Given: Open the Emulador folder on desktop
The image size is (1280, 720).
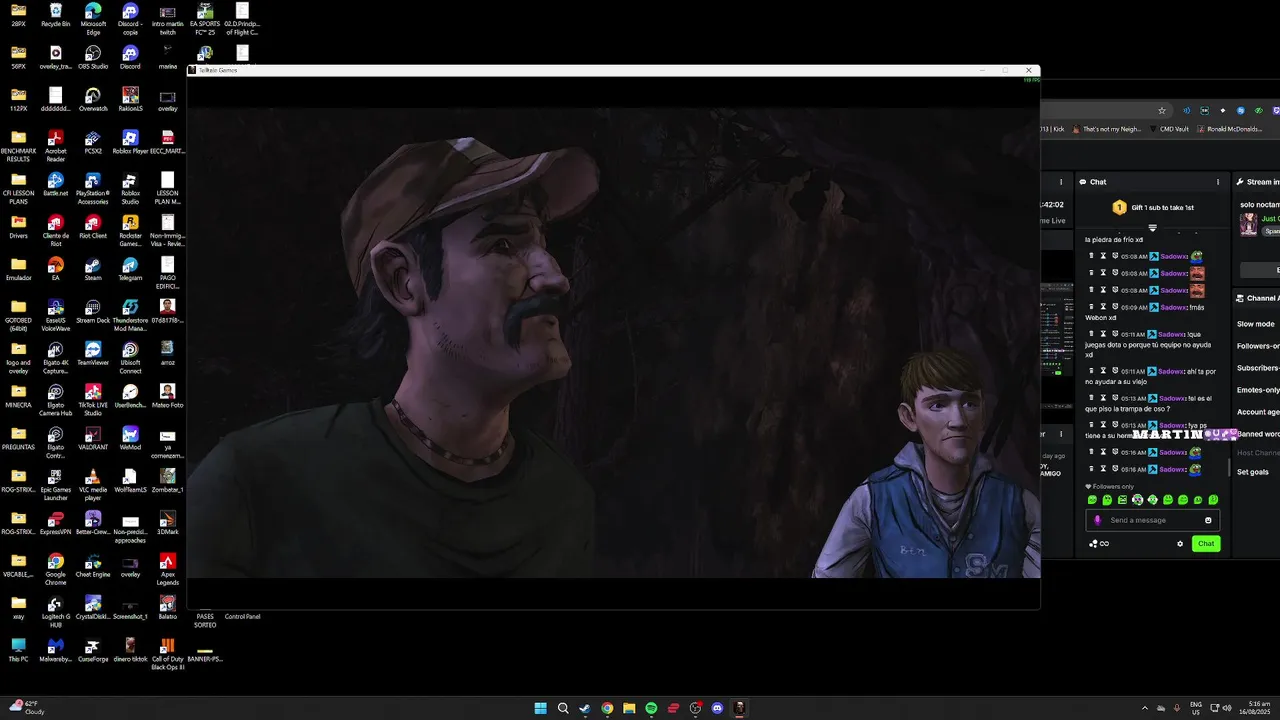Looking at the screenshot, I should point(18,268).
